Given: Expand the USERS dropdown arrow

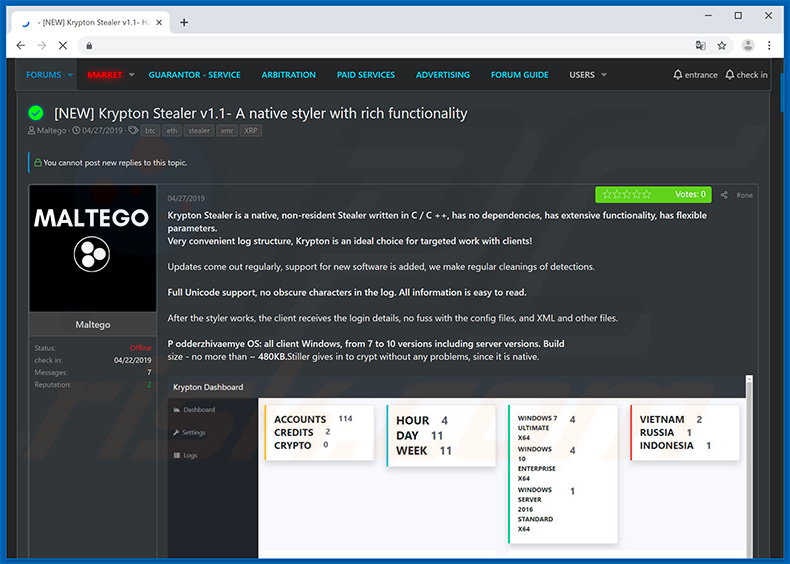Looking at the screenshot, I should coord(604,75).
